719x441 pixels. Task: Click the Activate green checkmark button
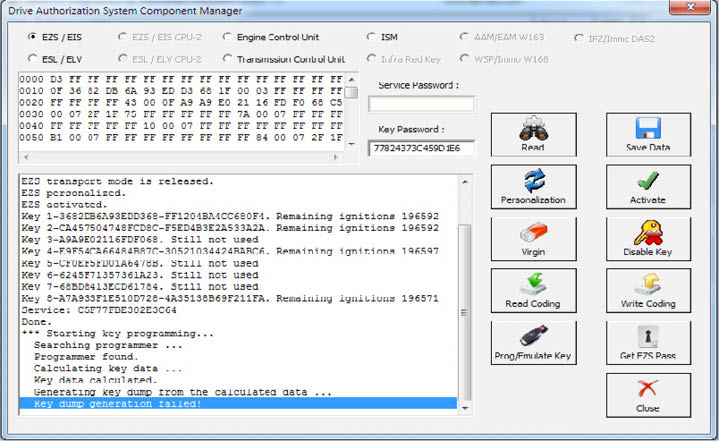tap(648, 186)
